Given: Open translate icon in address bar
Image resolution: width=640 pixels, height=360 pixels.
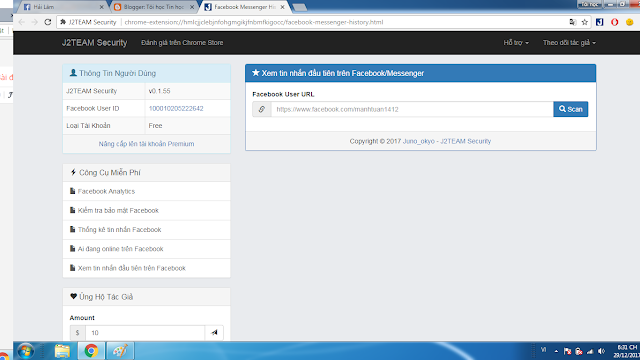Looking at the screenshot, I should (x=573, y=22).
